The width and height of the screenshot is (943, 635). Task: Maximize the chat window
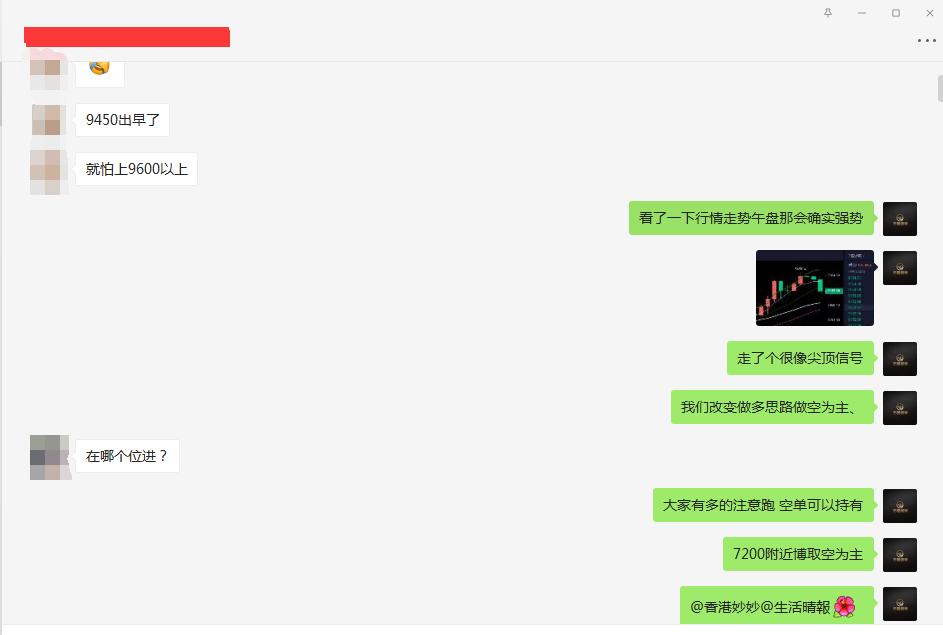click(895, 13)
